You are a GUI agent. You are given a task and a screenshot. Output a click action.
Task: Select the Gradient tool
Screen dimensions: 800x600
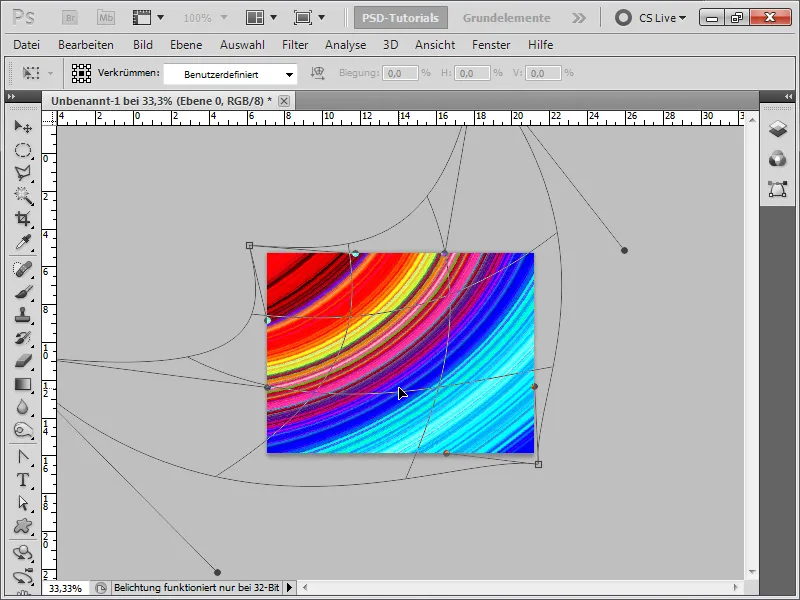click(x=23, y=384)
